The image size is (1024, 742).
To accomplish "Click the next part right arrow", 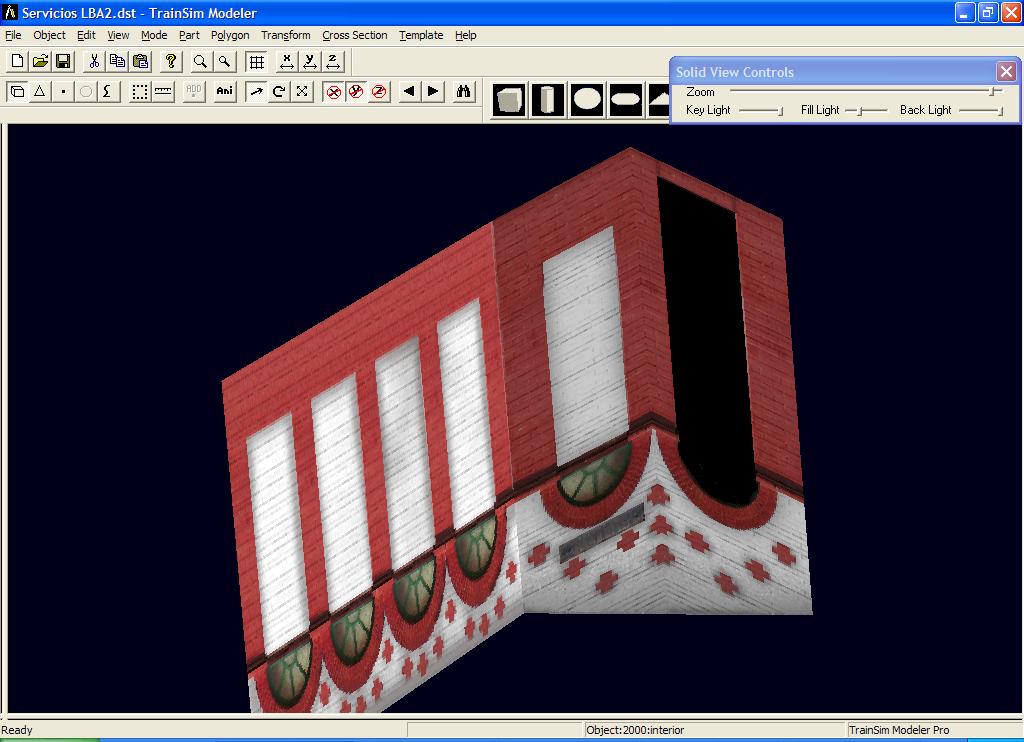I will 433,91.
